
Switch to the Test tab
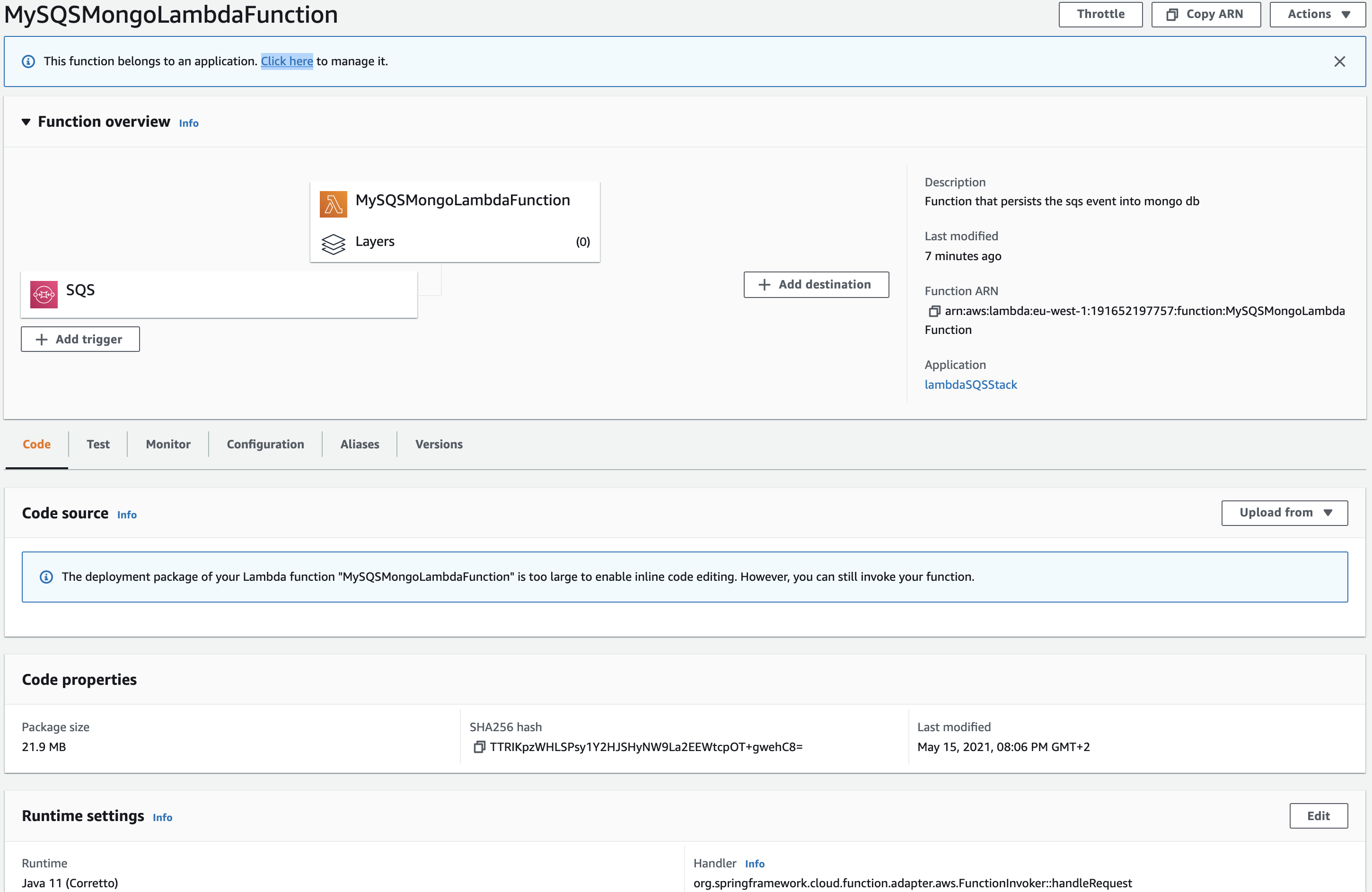click(98, 444)
